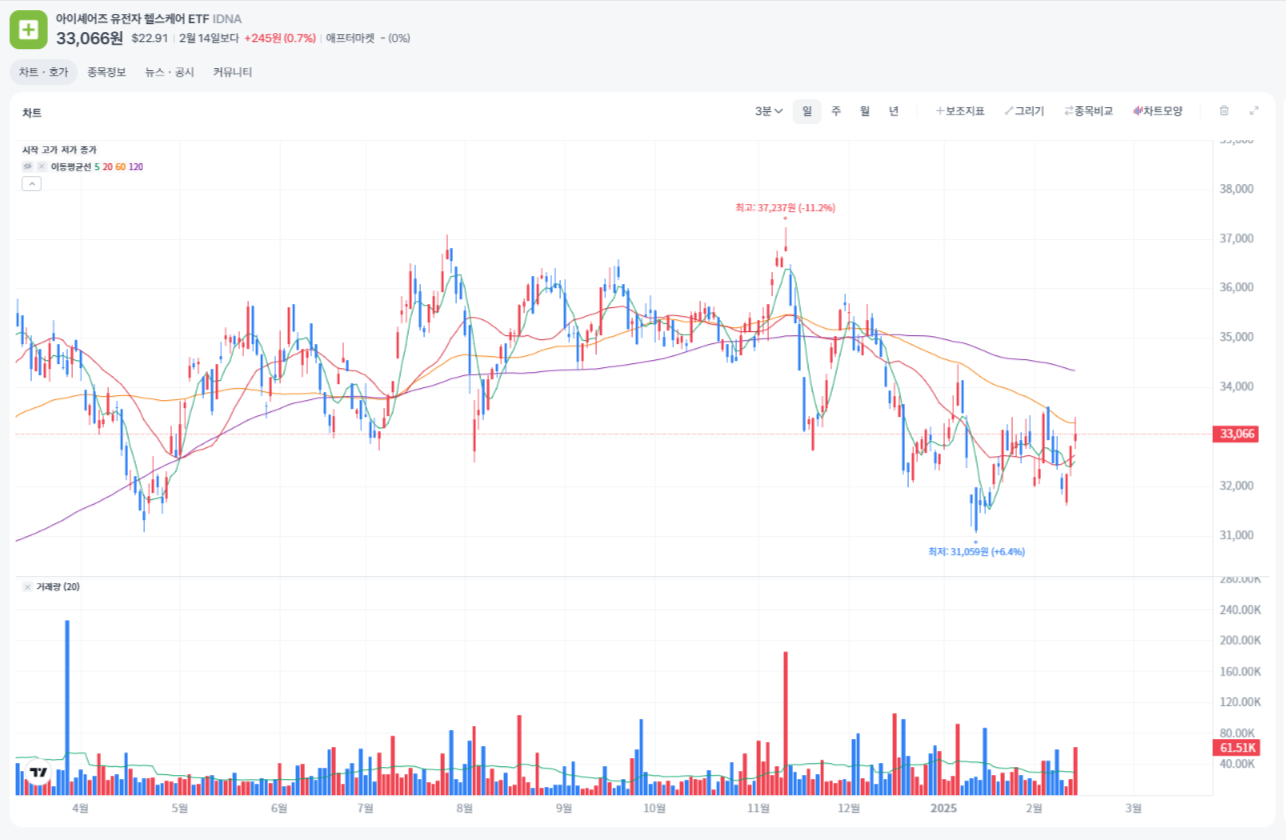1286x840 pixels.
Task: Click the 4월 label on the time axis
Action: pos(80,807)
